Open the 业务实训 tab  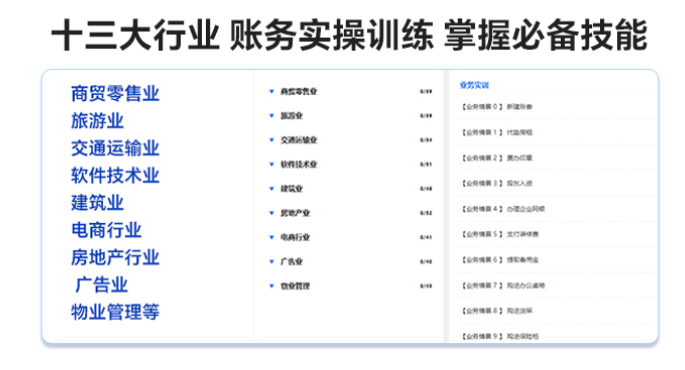pos(474,85)
